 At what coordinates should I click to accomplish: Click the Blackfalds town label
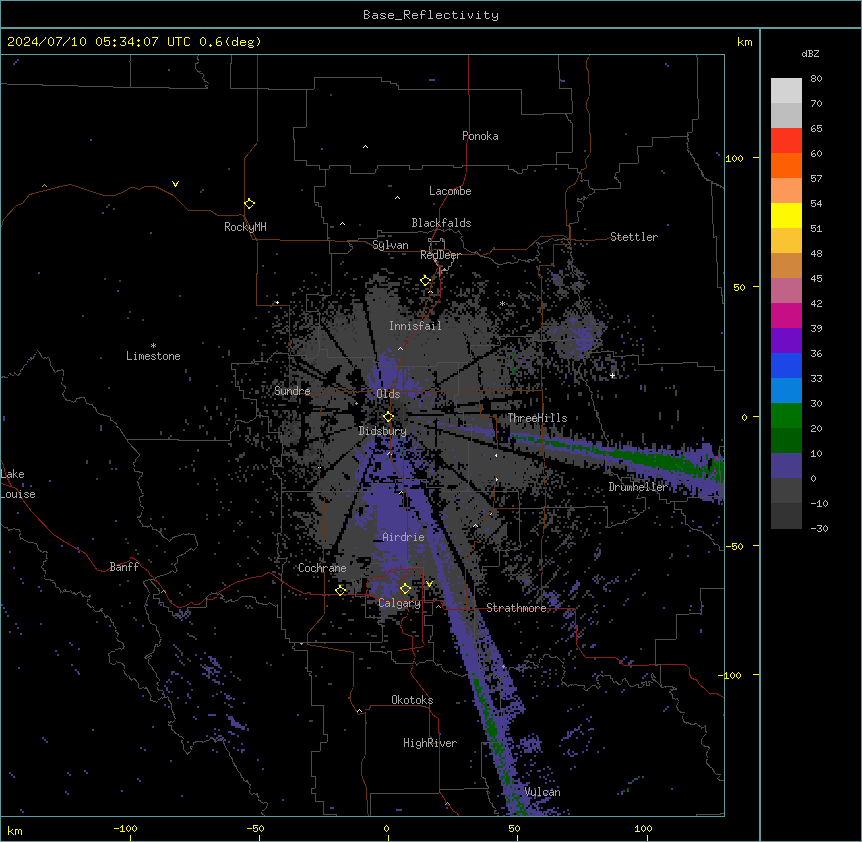[x=441, y=223]
